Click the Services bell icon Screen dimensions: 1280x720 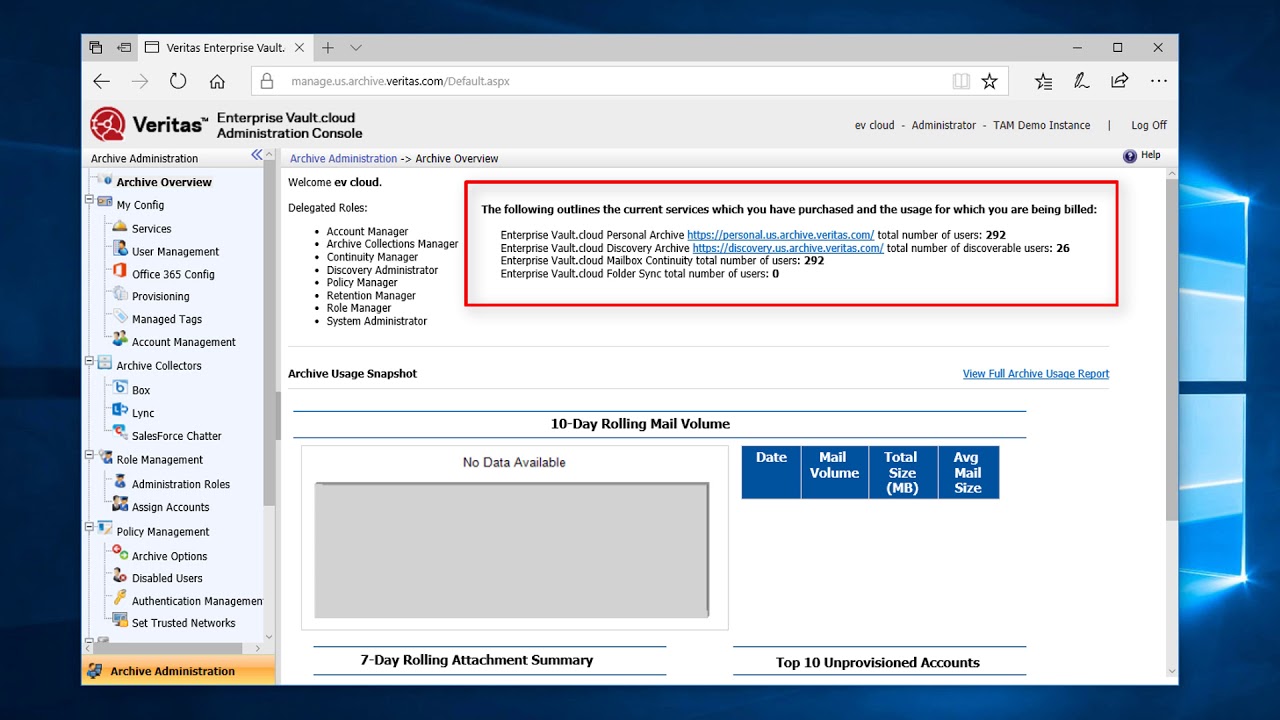click(120, 227)
